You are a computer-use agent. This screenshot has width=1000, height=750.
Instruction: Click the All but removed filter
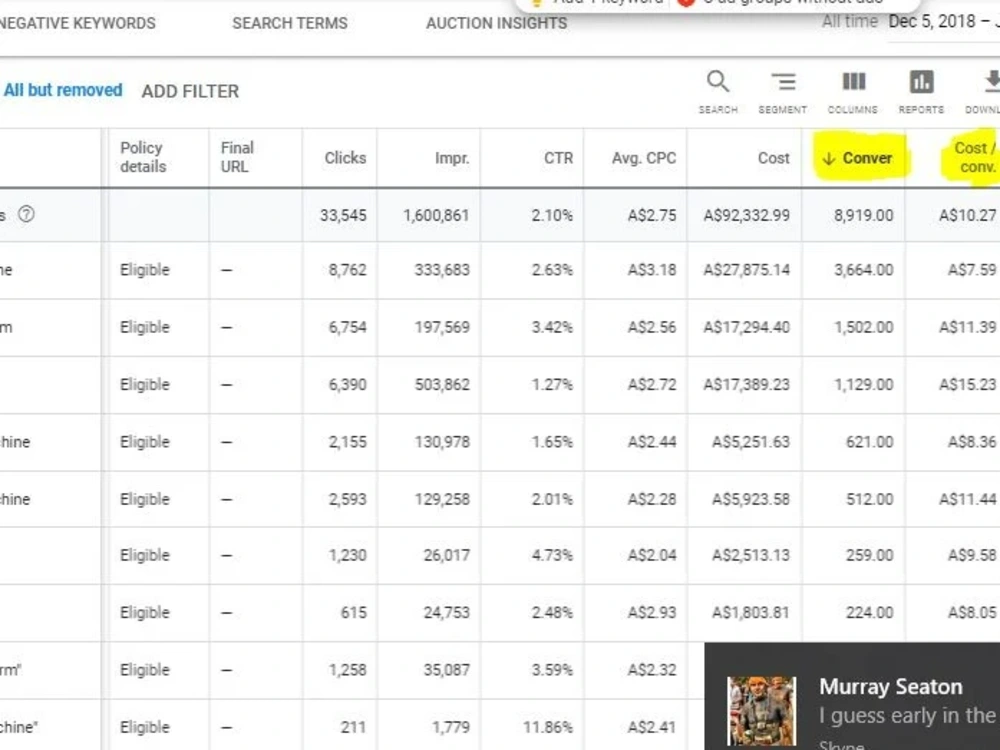click(62, 90)
